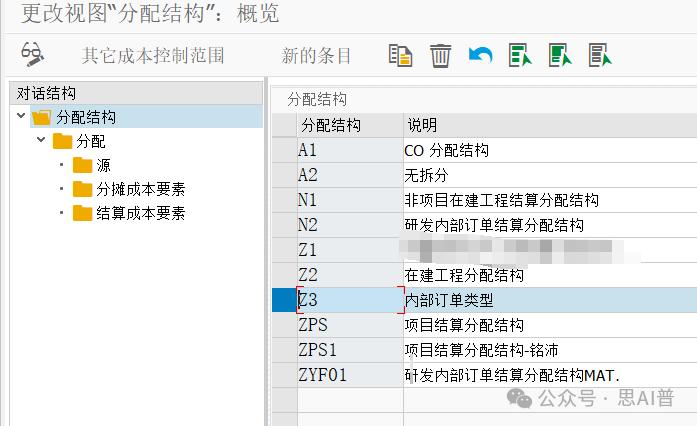
Task: Open the 分摊成本要素 folder icon
Action: tap(82, 189)
